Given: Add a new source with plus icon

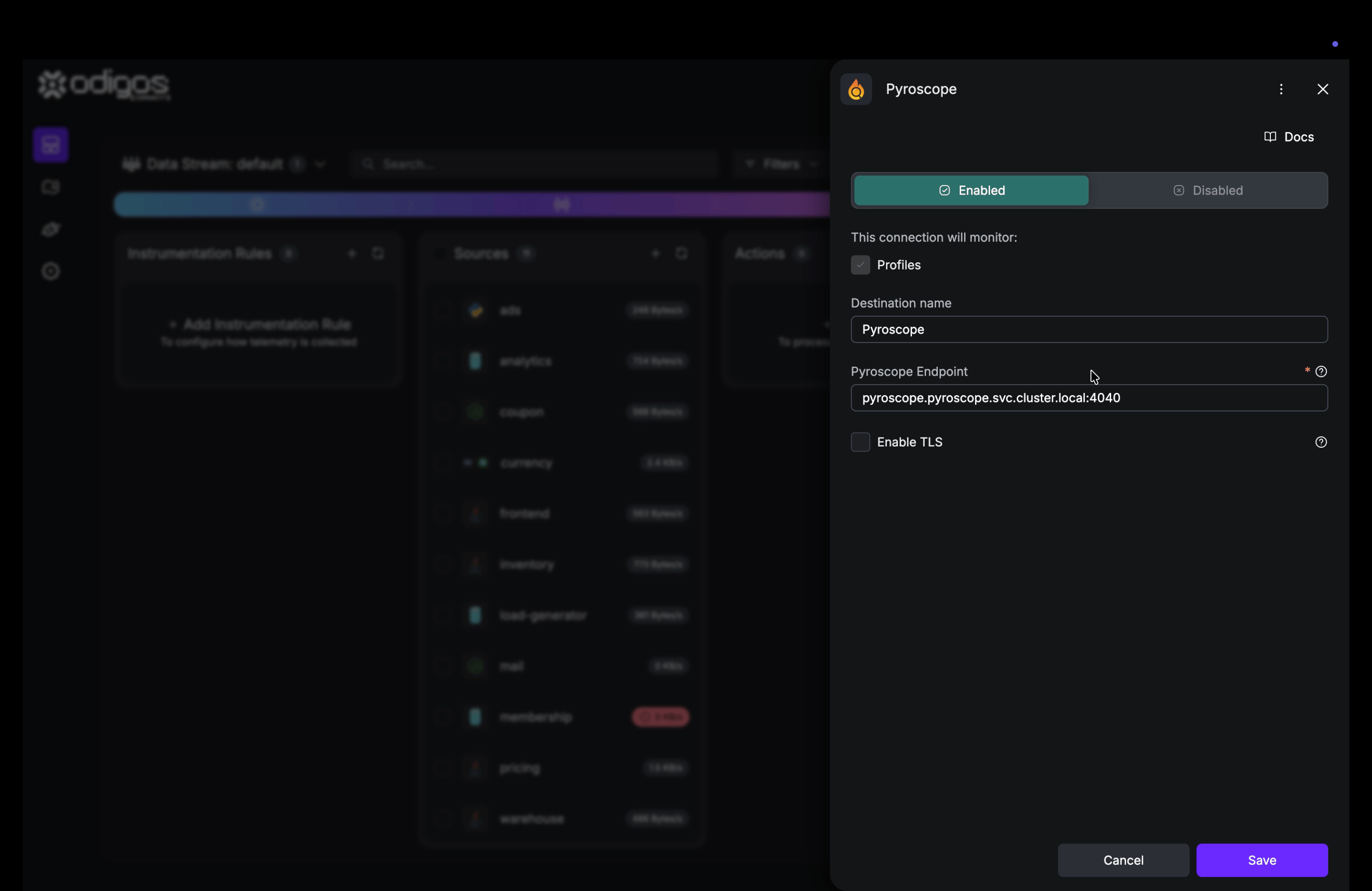Looking at the screenshot, I should click(x=655, y=254).
